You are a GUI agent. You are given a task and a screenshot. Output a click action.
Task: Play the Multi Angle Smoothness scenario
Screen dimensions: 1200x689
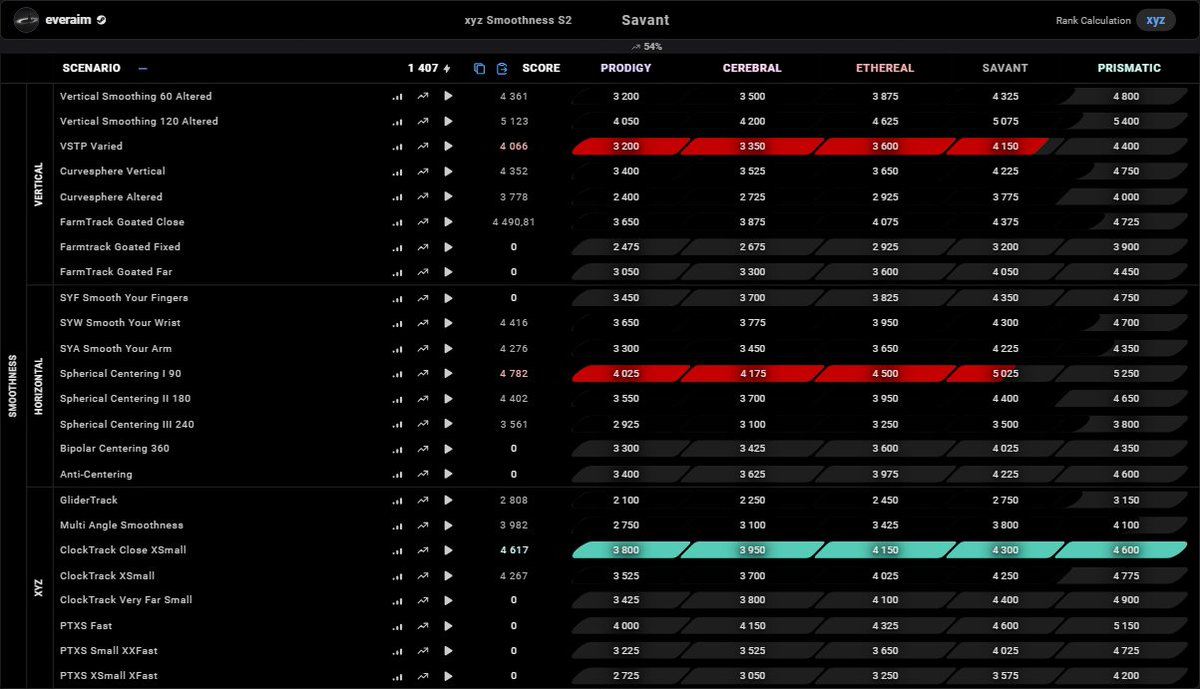point(448,525)
